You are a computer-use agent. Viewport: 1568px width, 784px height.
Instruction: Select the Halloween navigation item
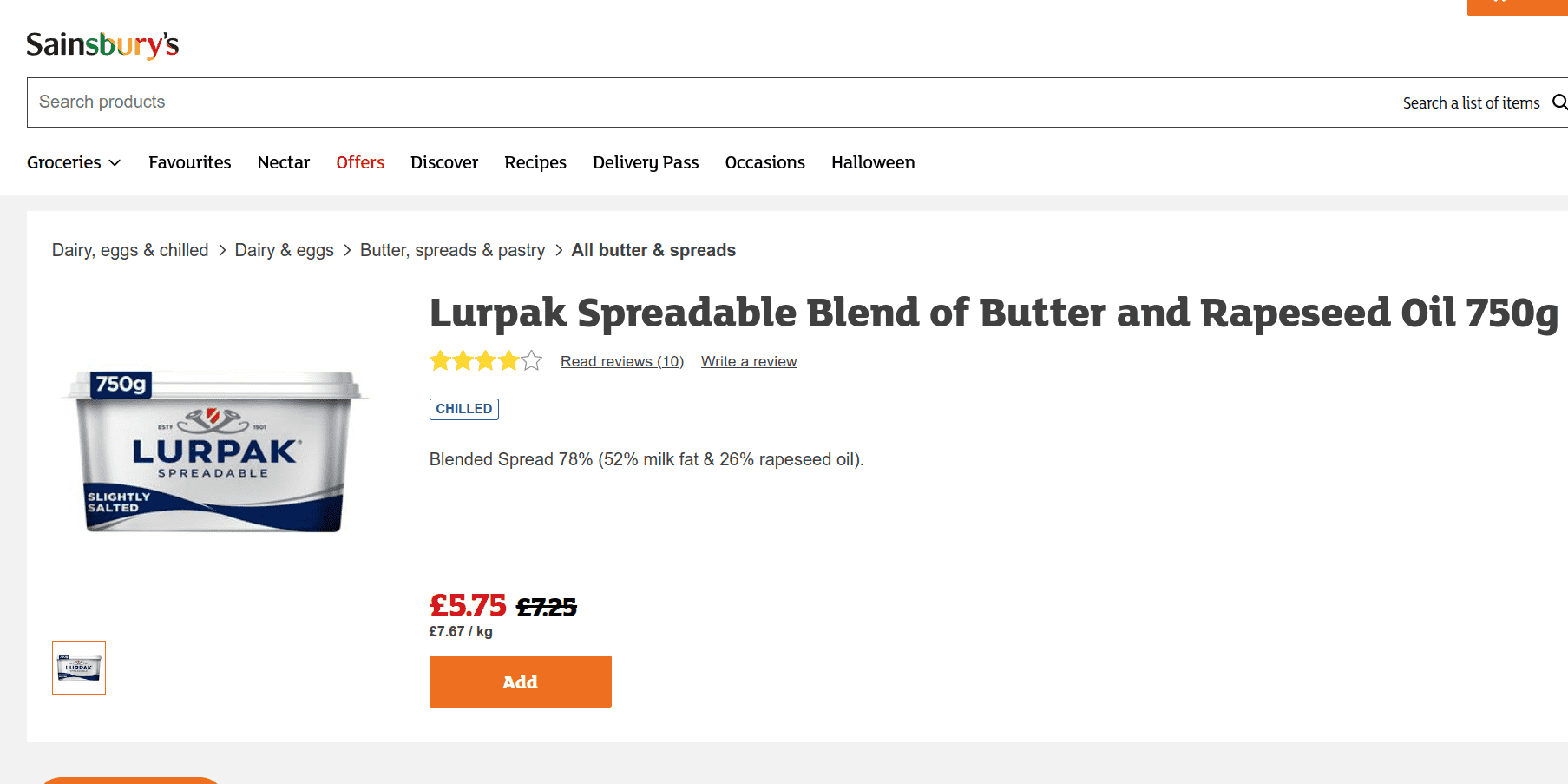872,162
